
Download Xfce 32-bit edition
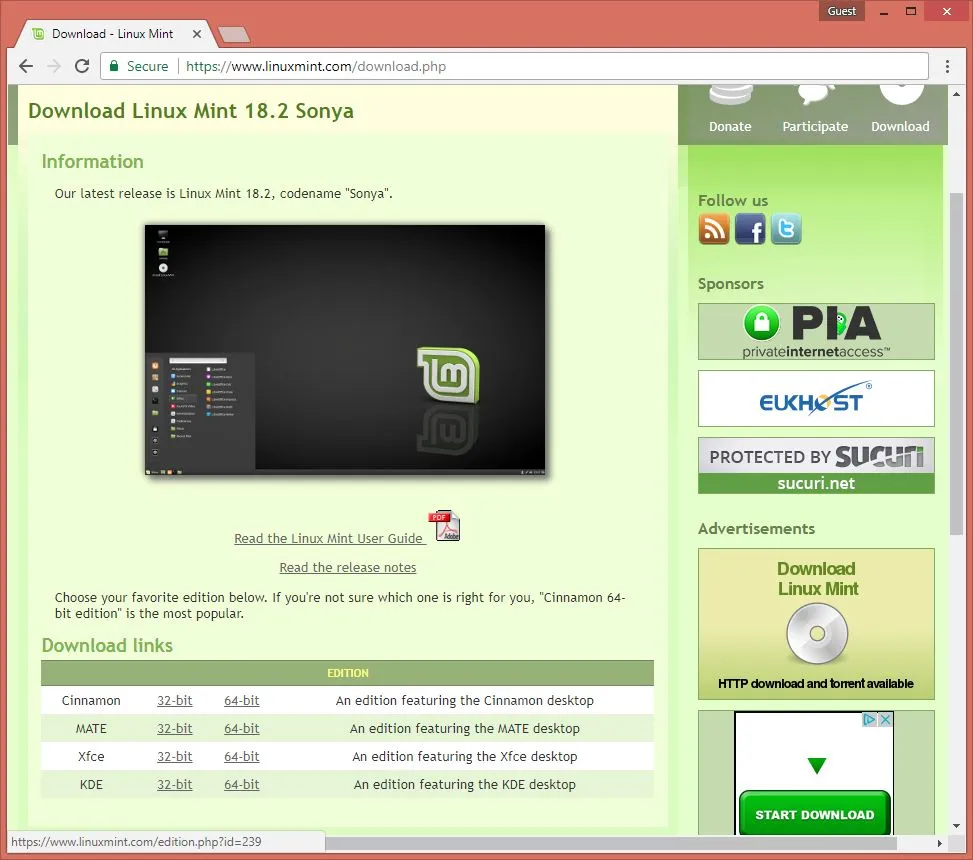tap(174, 756)
